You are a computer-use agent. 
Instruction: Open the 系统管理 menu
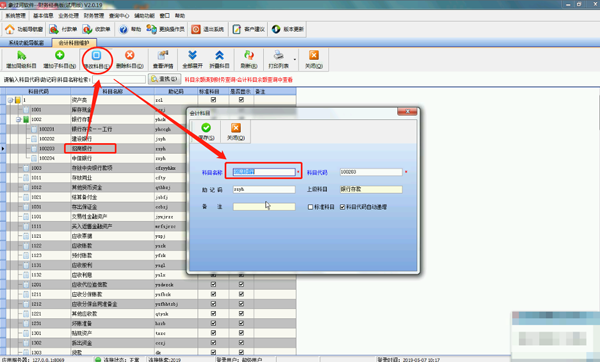[15, 16]
